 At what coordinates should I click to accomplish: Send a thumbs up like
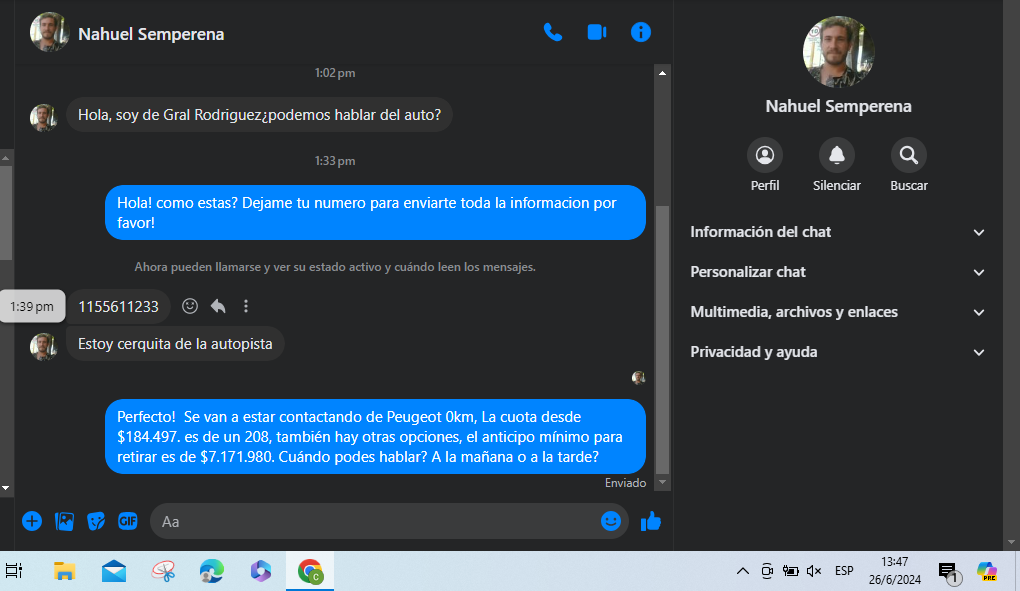[x=651, y=521]
